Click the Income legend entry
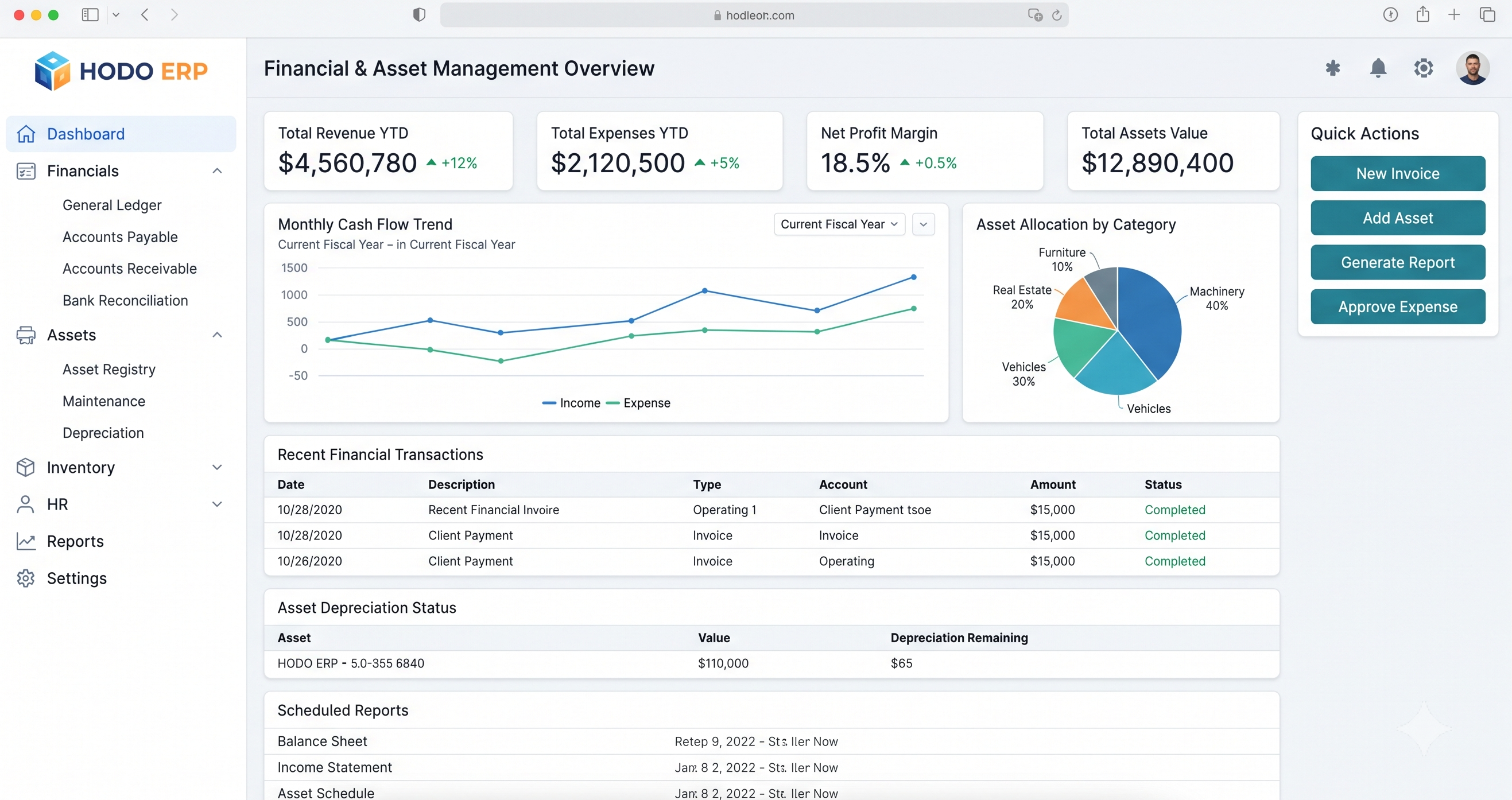The width and height of the screenshot is (1512, 800). pos(571,403)
